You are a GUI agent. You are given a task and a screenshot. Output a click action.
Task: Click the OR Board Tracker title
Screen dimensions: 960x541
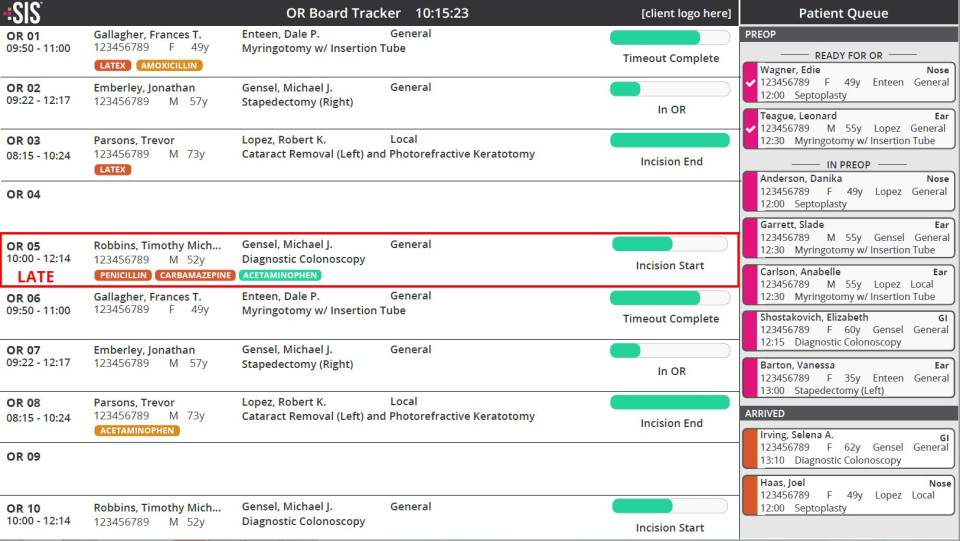tap(343, 13)
